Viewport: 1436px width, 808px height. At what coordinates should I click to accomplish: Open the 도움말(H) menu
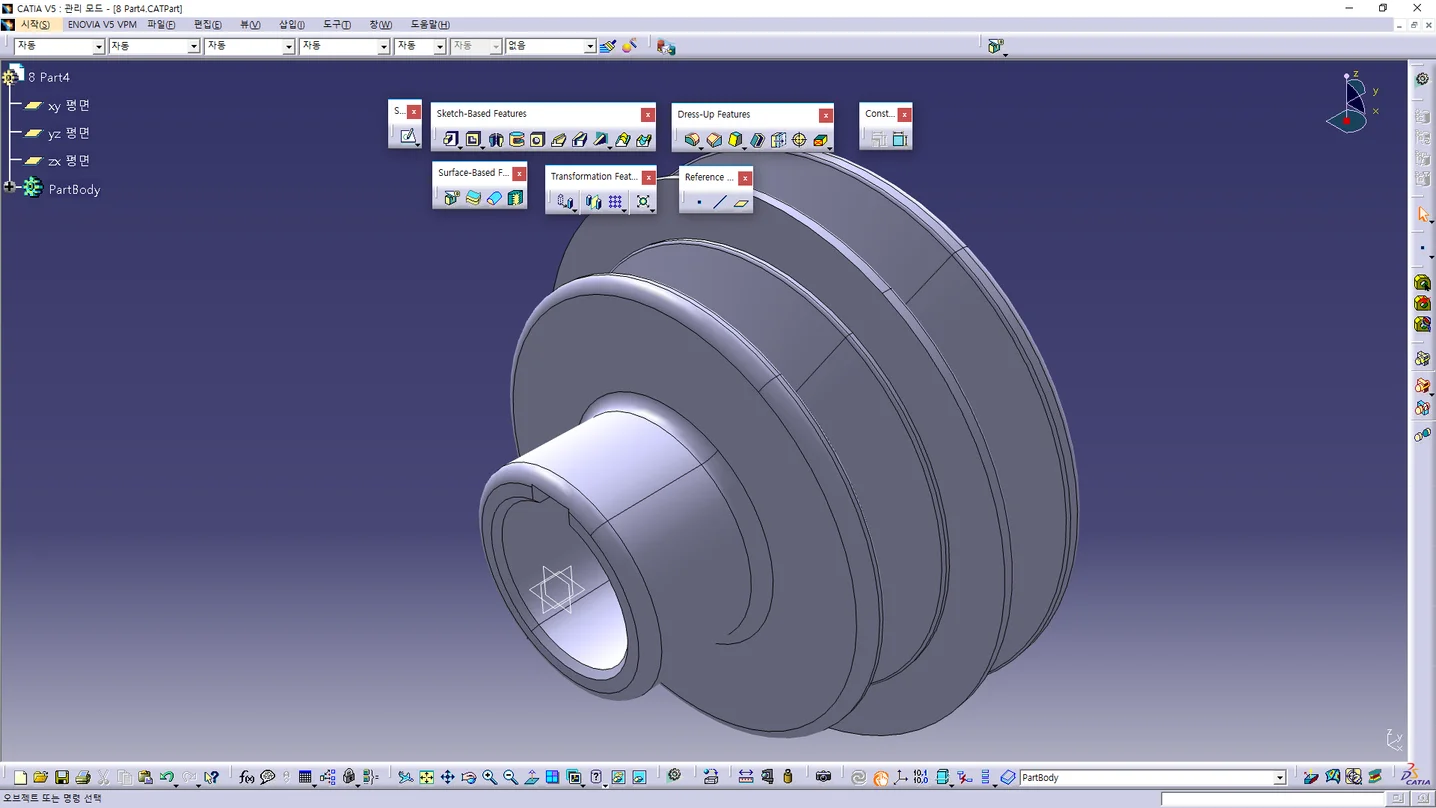[x=430, y=24]
